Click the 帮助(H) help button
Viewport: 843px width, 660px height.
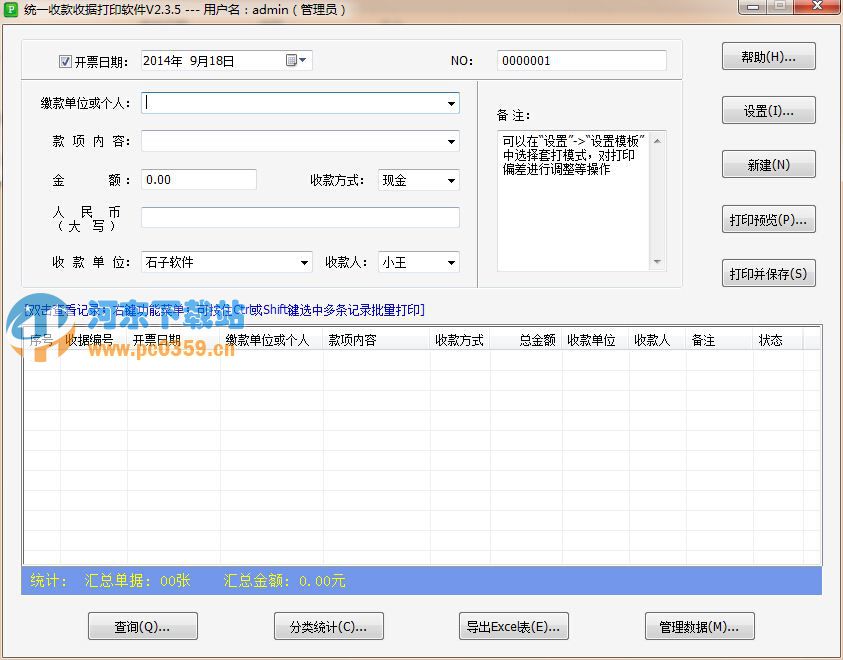click(768, 56)
